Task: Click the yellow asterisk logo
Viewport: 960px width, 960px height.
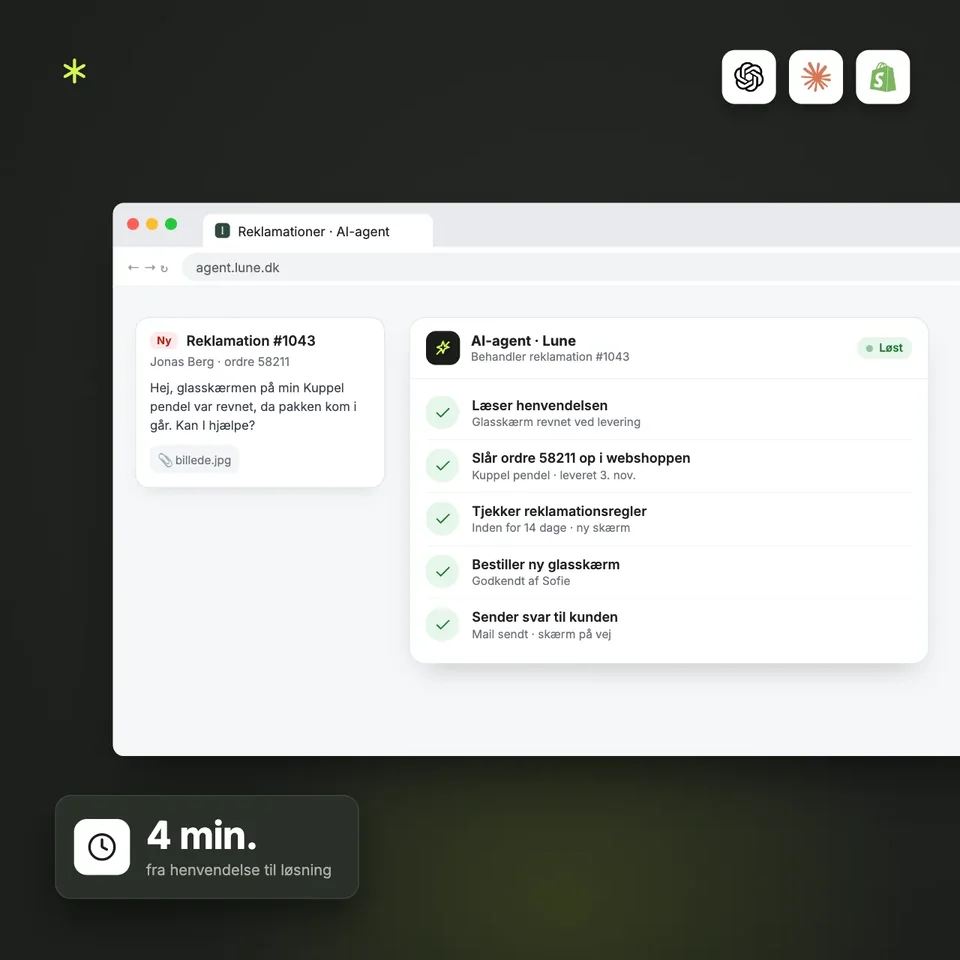Action: point(75,71)
